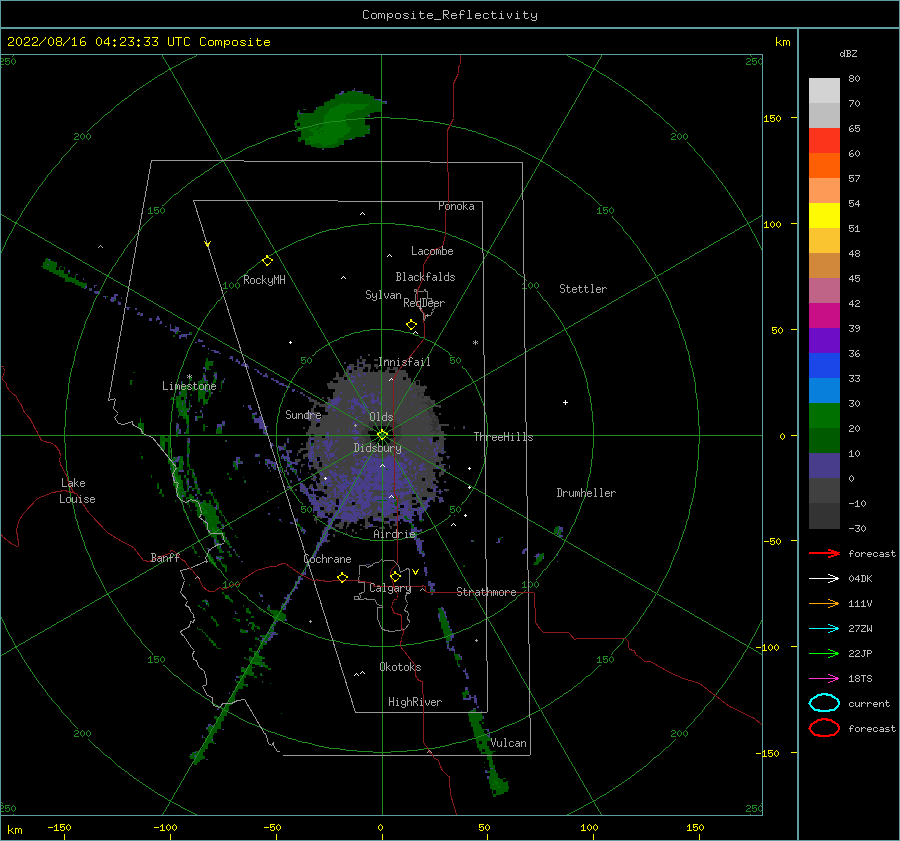Click the Didsbury town label

tap(378, 448)
